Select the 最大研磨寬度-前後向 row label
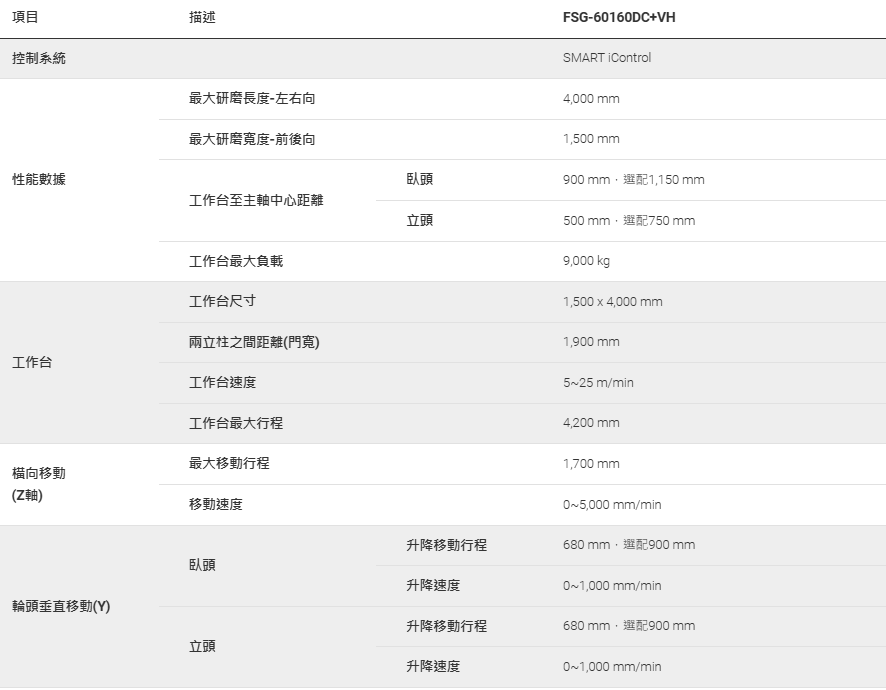Image resolution: width=886 pixels, height=690 pixels. 252,139
